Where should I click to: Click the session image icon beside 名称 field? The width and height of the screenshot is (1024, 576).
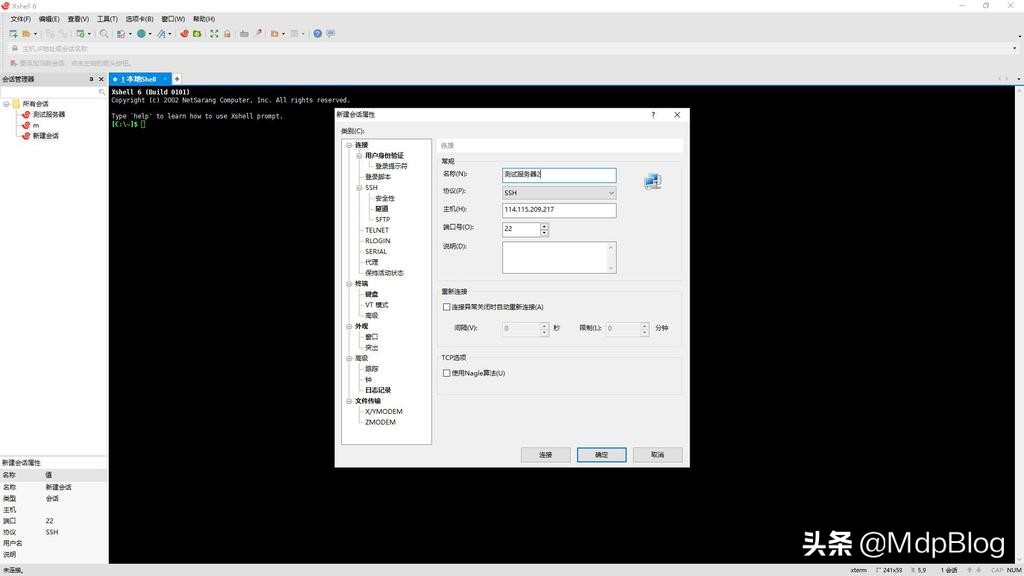pos(654,181)
